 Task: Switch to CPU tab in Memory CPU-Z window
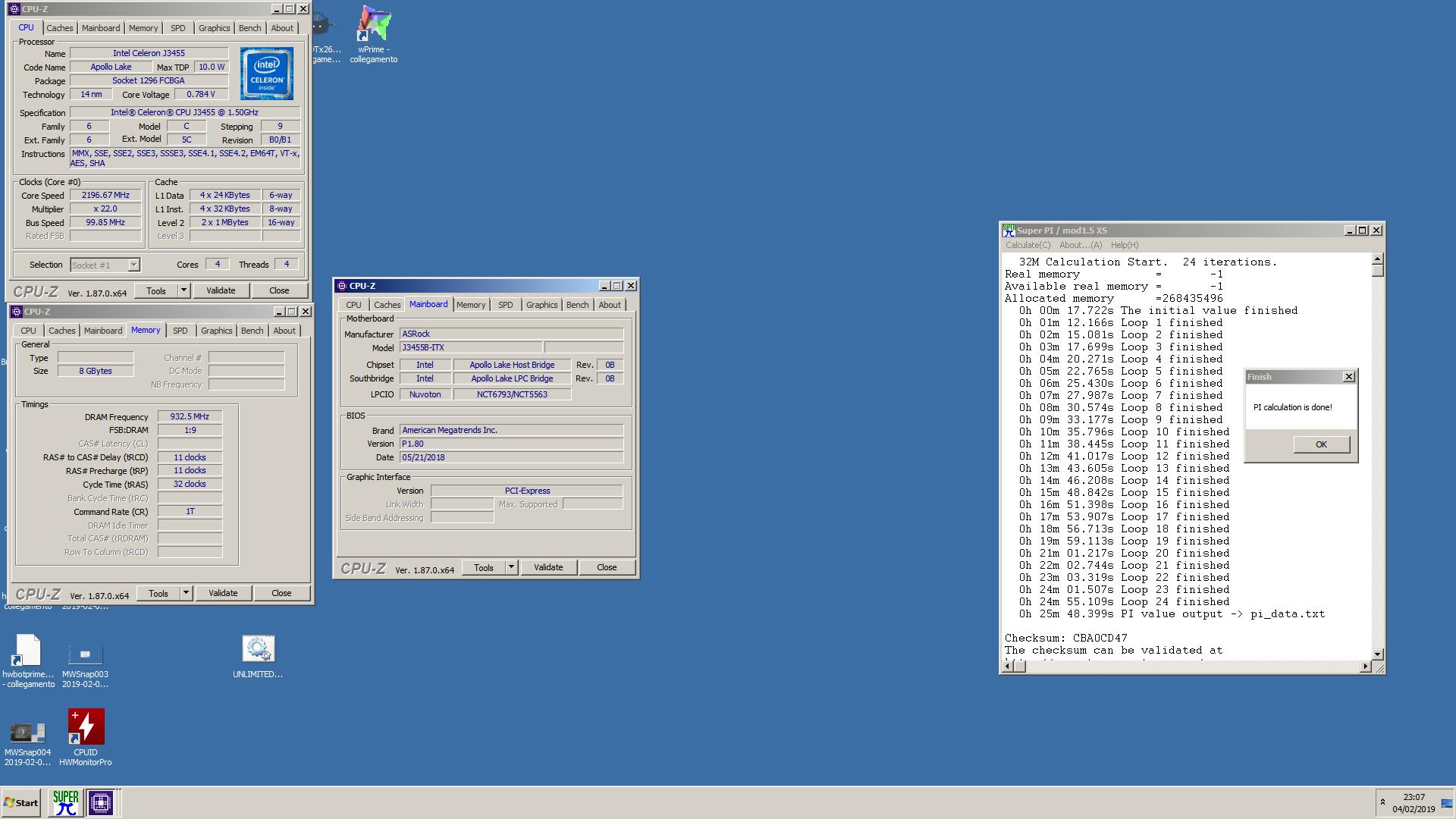click(x=28, y=331)
